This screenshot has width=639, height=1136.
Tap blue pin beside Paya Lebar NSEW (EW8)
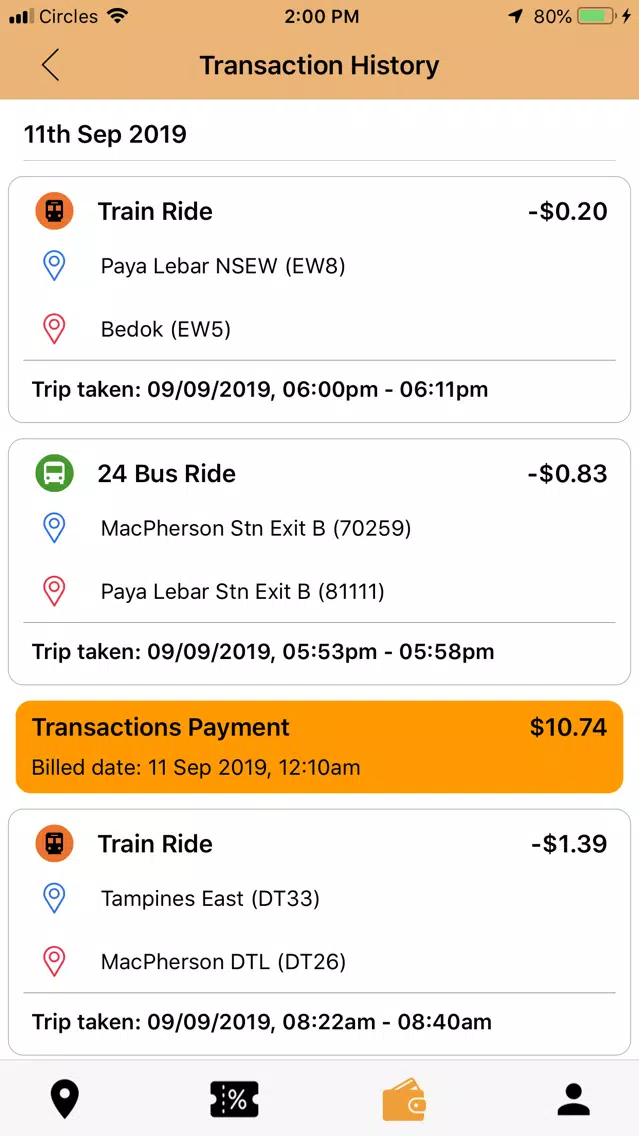54,267
